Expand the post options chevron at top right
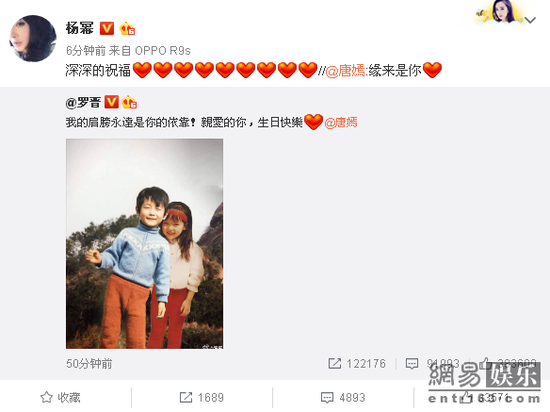This screenshot has width=550, height=412. pyautogui.click(x=530, y=20)
